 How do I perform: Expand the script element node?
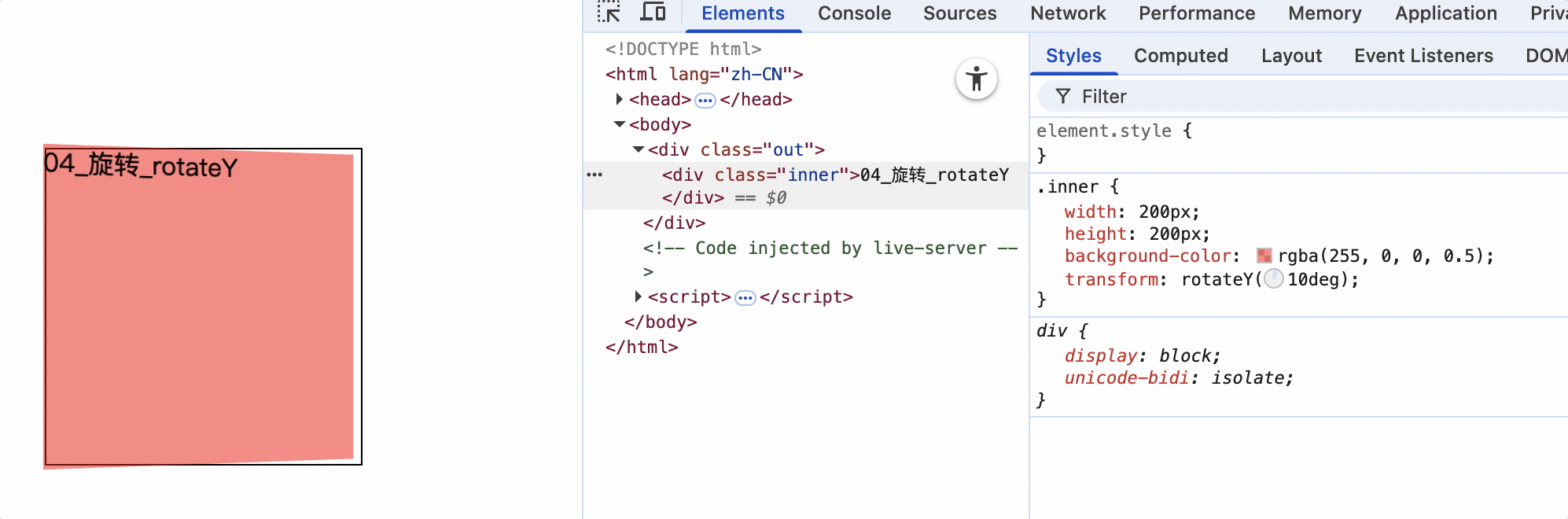click(639, 296)
